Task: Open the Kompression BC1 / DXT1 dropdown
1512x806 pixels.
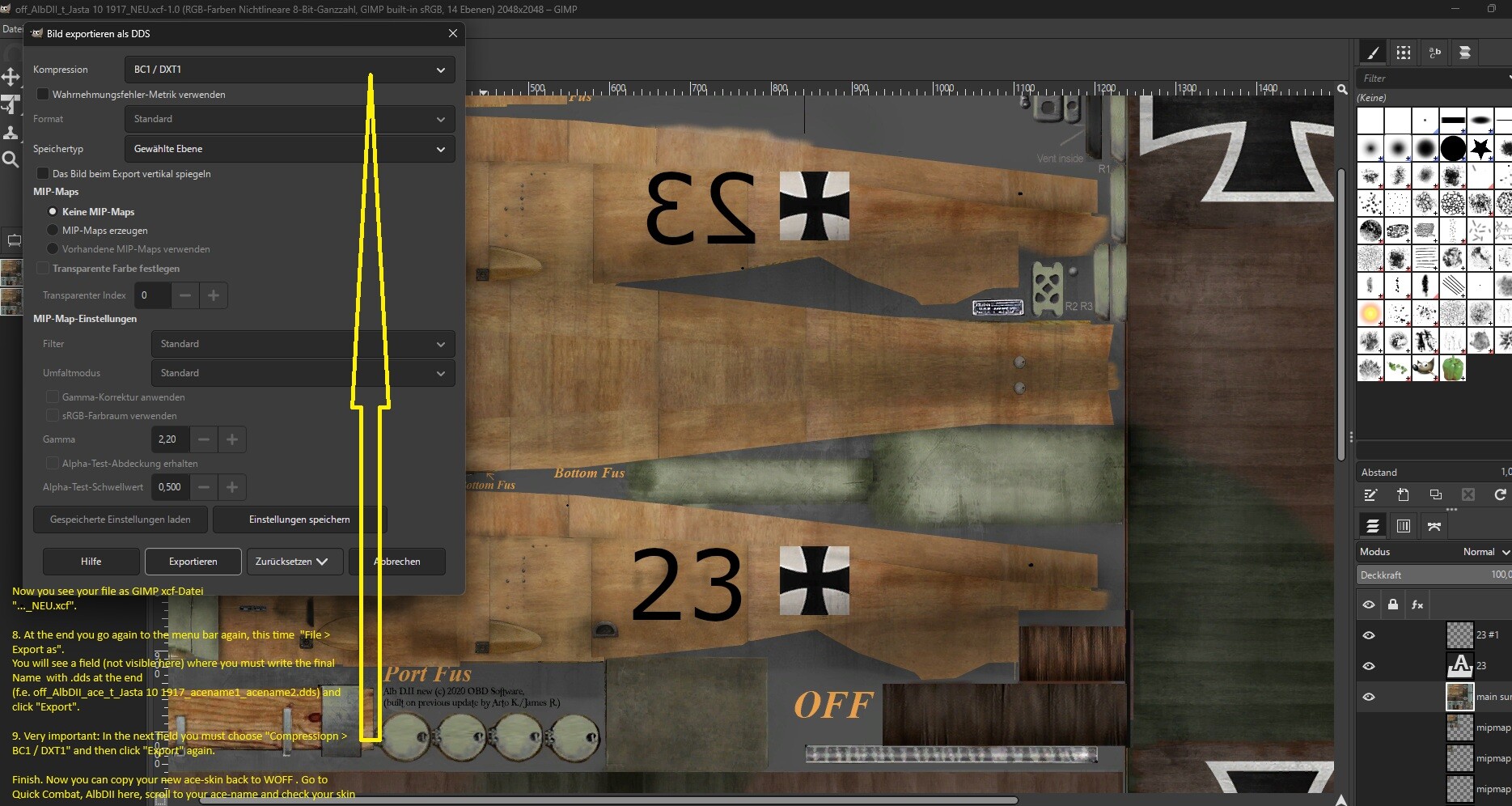Action: pos(290,70)
